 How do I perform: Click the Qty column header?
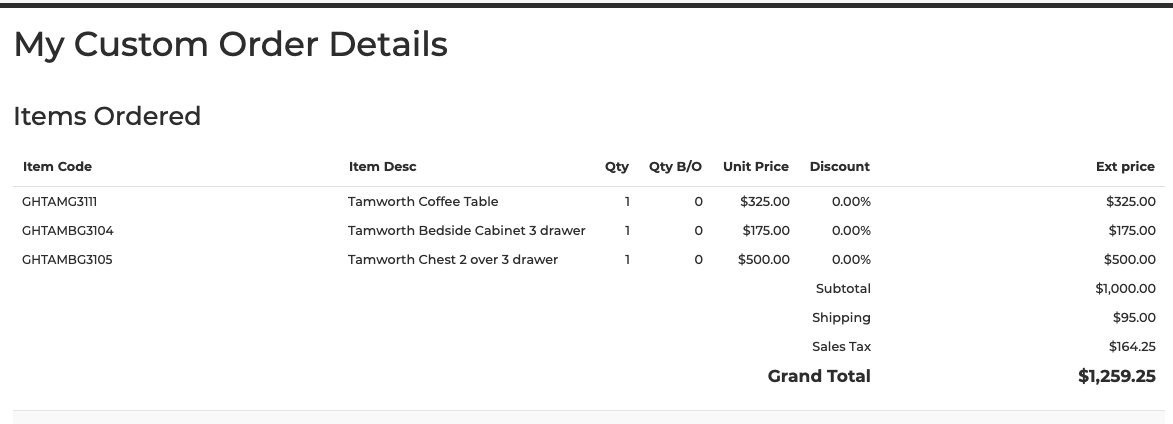(616, 167)
